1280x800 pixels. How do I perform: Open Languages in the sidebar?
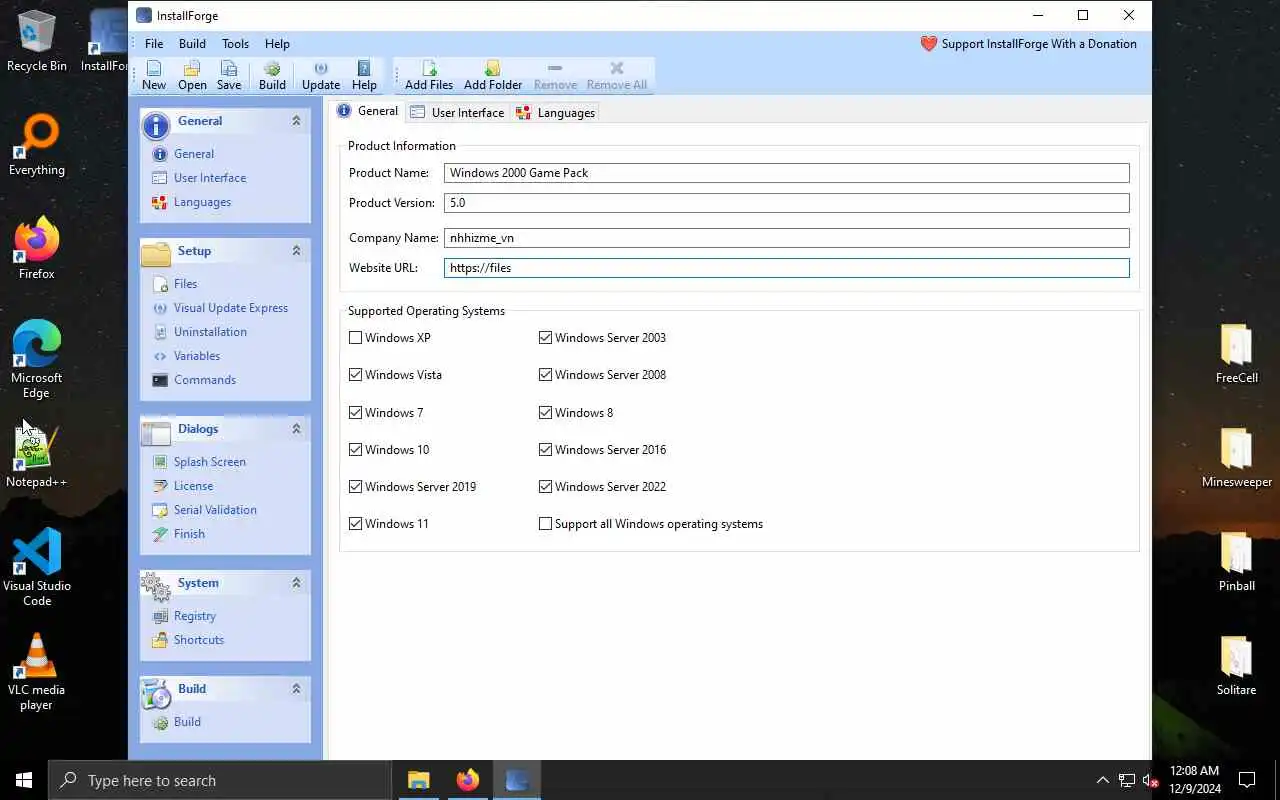click(202, 202)
